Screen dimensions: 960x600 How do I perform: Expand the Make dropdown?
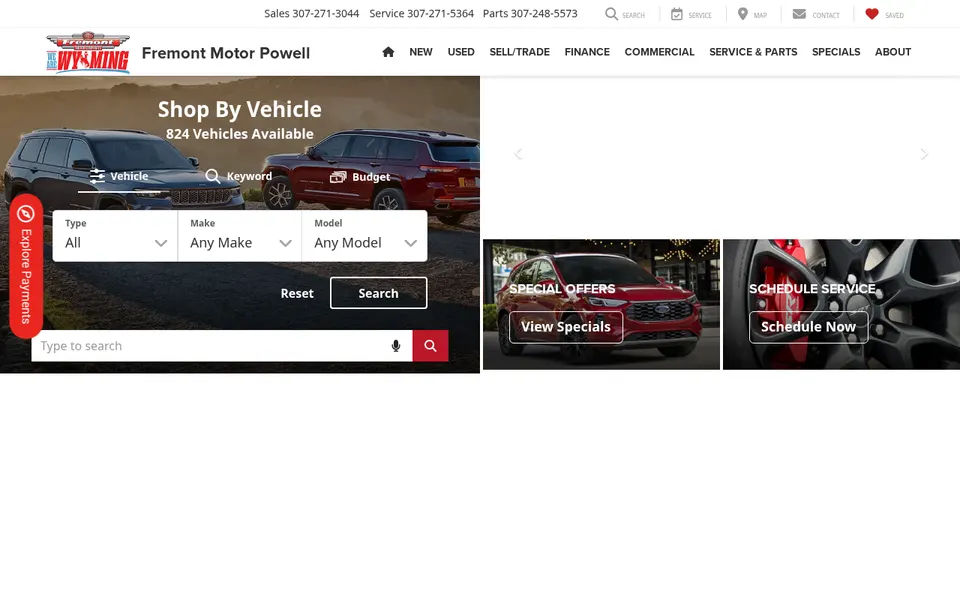pos(239,236)
